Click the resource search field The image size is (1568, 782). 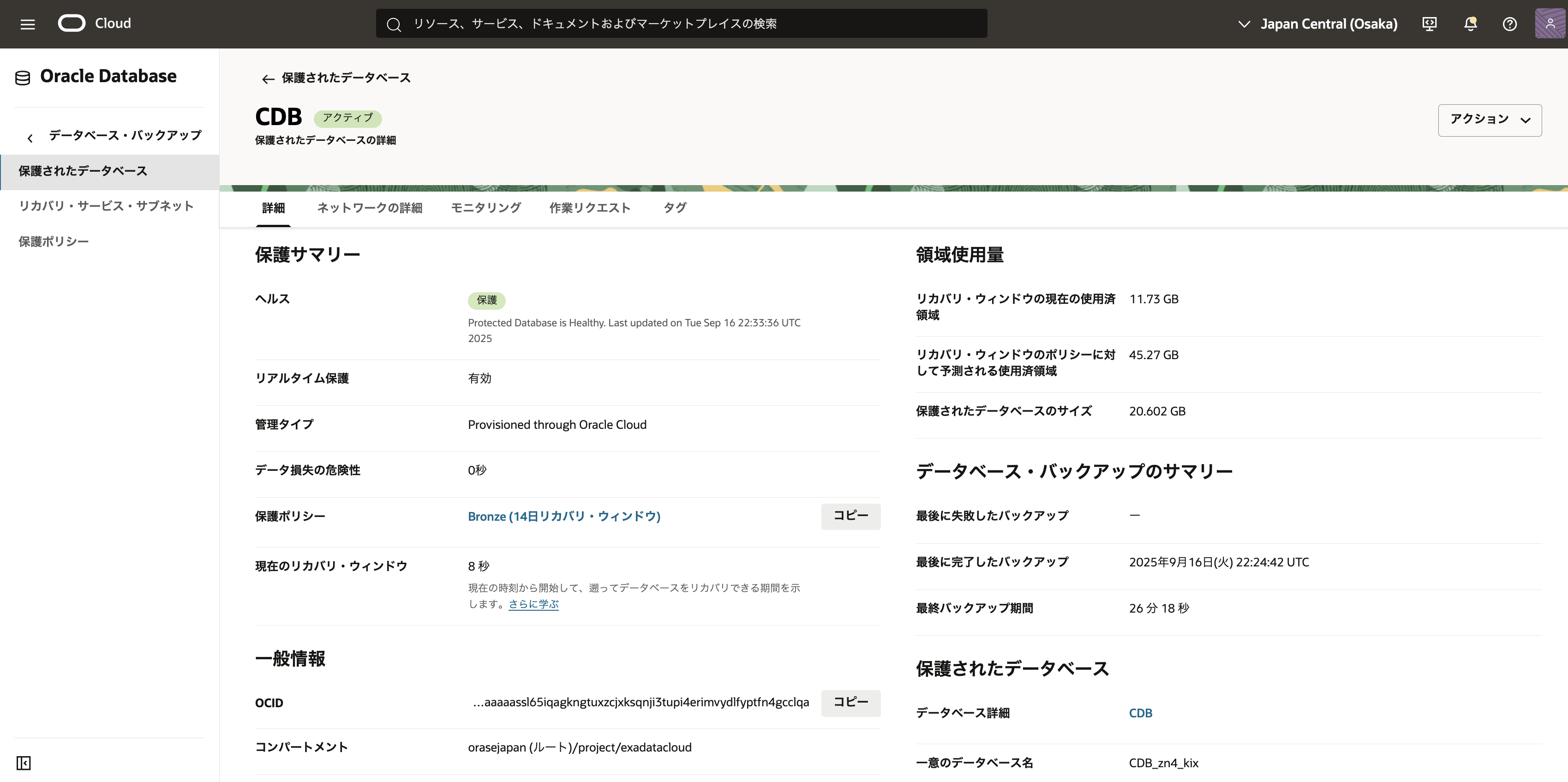coord(682,24)
